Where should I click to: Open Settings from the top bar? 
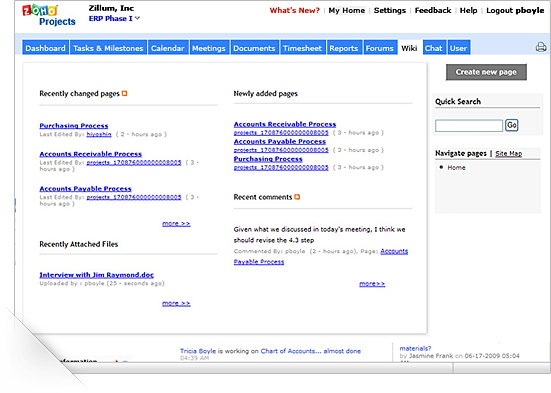390,11
